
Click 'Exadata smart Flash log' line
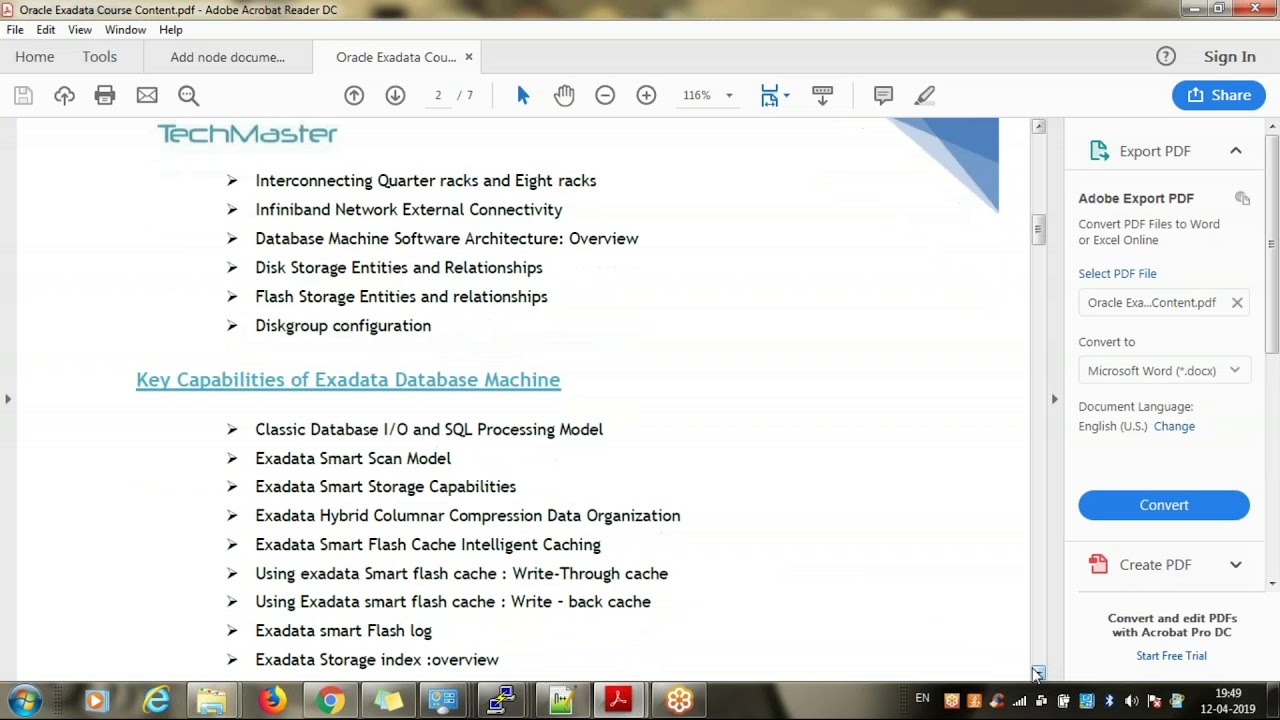(343, 631)
